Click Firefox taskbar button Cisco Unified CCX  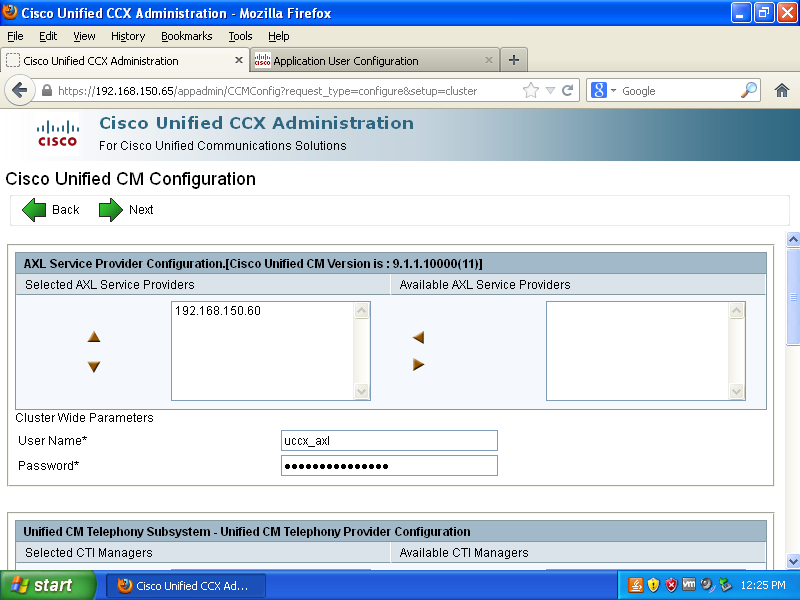[x=186, y=585]
